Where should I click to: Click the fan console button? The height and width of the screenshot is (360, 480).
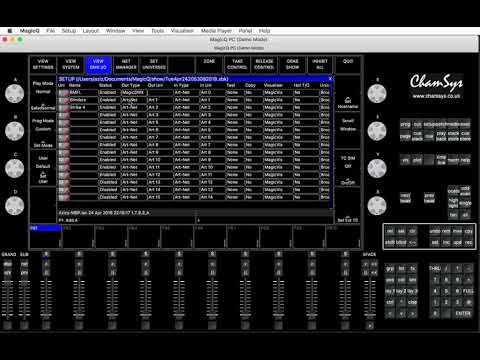[x=453, y=215]
